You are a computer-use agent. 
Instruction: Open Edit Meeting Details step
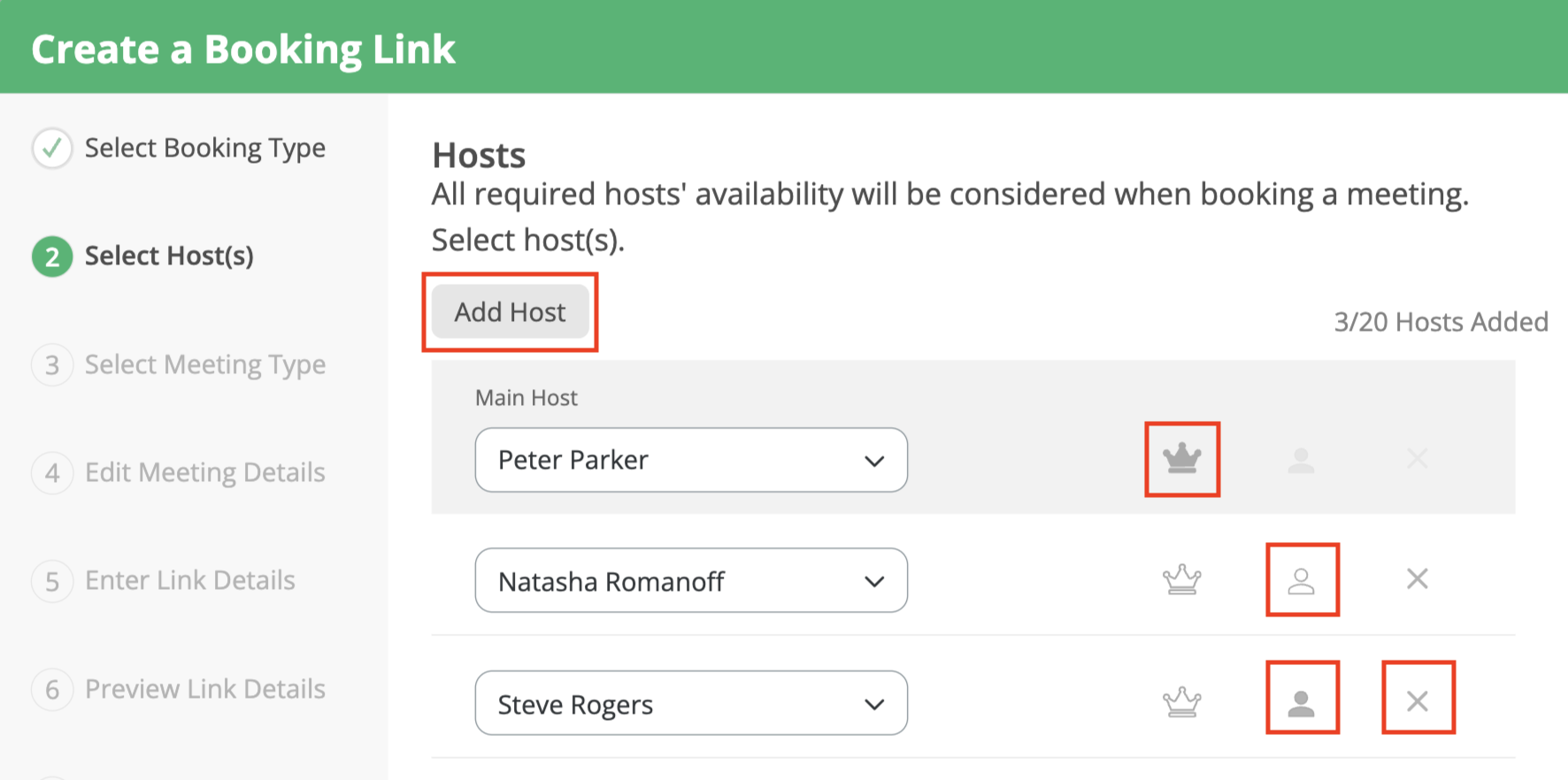tap(205, 472)
